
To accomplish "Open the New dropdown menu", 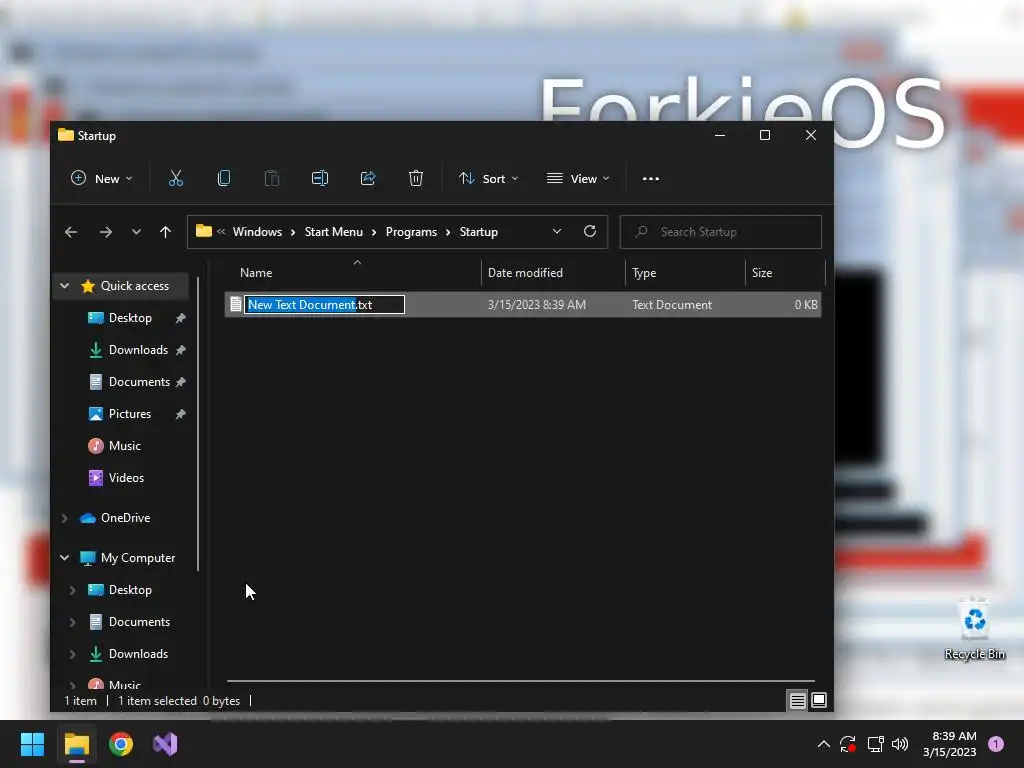I will coord(102,178).
